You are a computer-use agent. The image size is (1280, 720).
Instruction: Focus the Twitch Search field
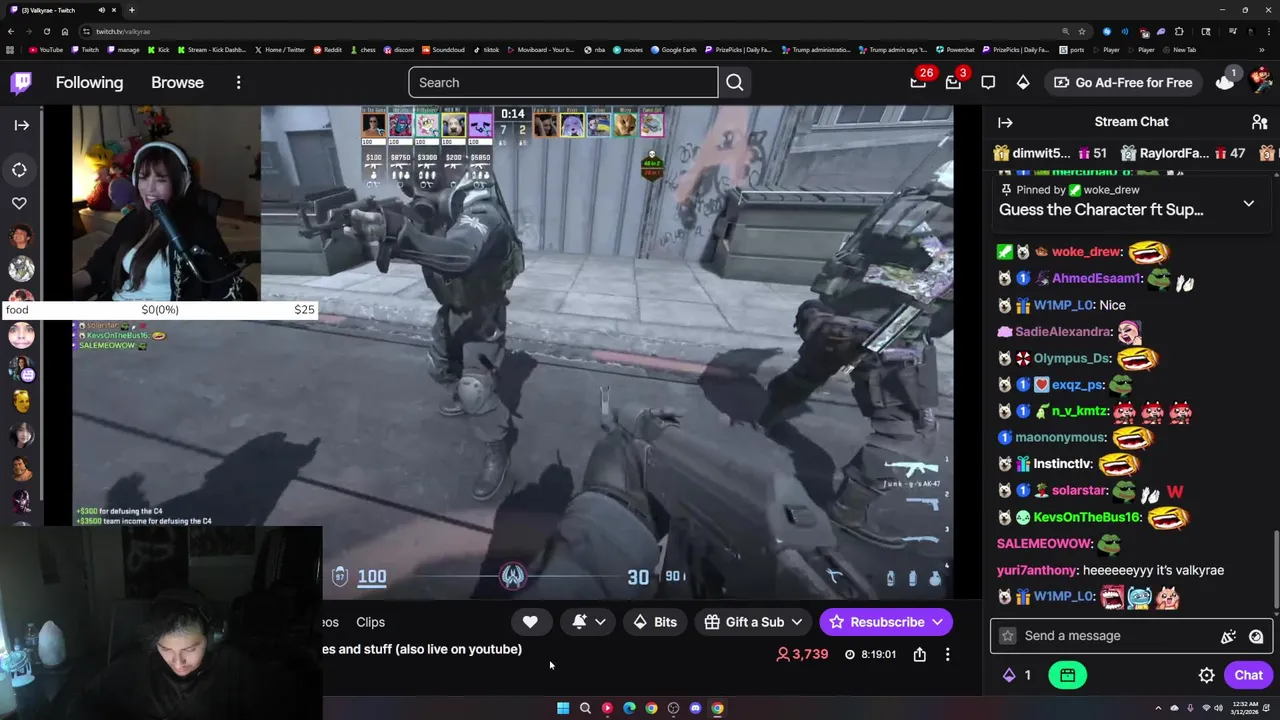(x=563, y=82)
